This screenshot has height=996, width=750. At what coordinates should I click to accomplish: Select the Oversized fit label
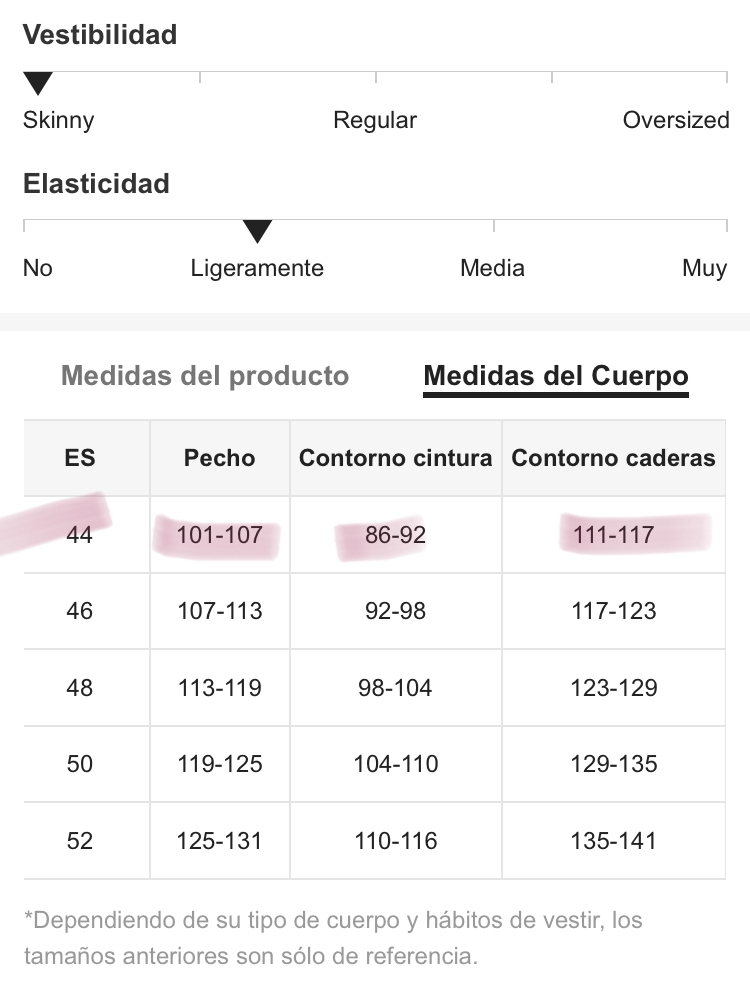(x=676, y=120)
